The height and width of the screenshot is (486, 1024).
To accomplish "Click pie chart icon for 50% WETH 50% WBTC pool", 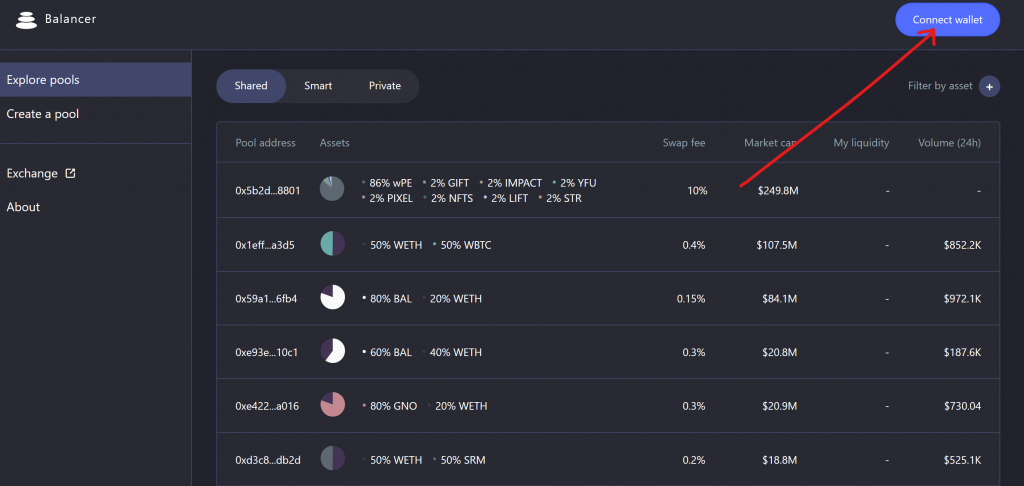I will 332,244.
